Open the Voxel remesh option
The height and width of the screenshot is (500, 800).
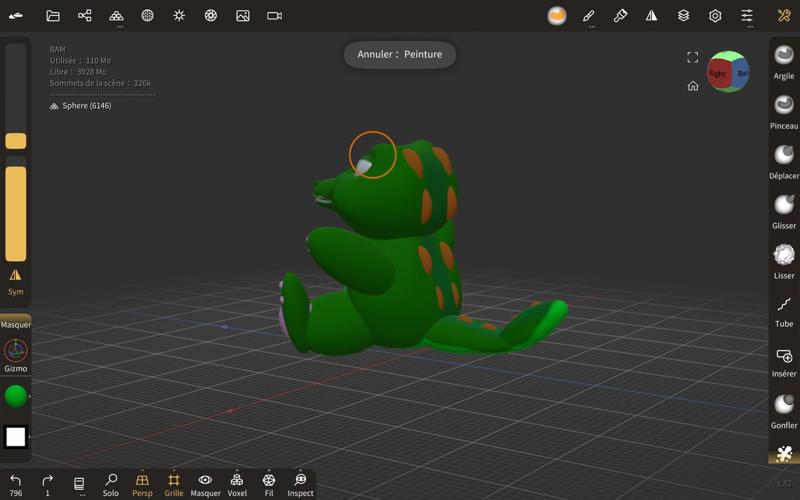237,485
